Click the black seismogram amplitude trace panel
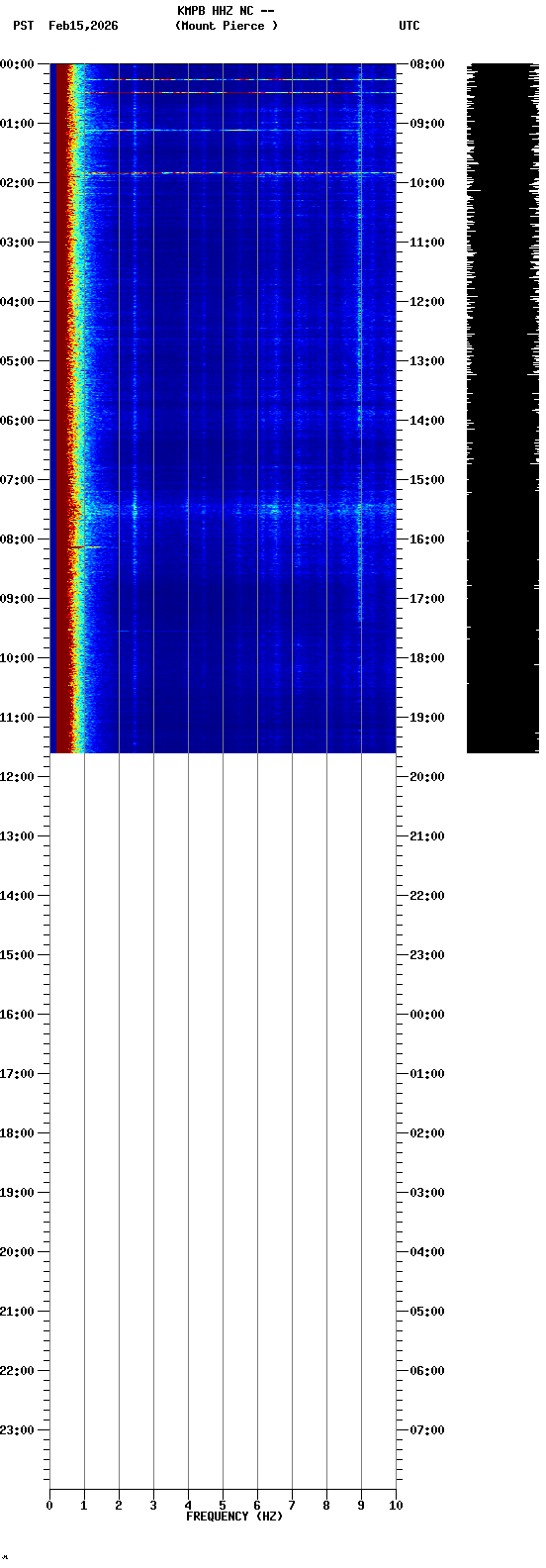The image size is (546, 1568). point(502,408)
